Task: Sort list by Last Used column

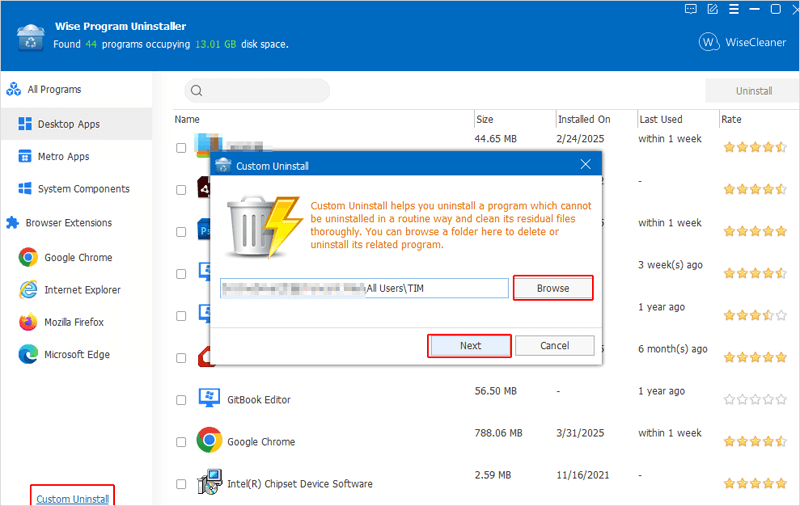Action: pyautogui.click(x=661, y=119)
